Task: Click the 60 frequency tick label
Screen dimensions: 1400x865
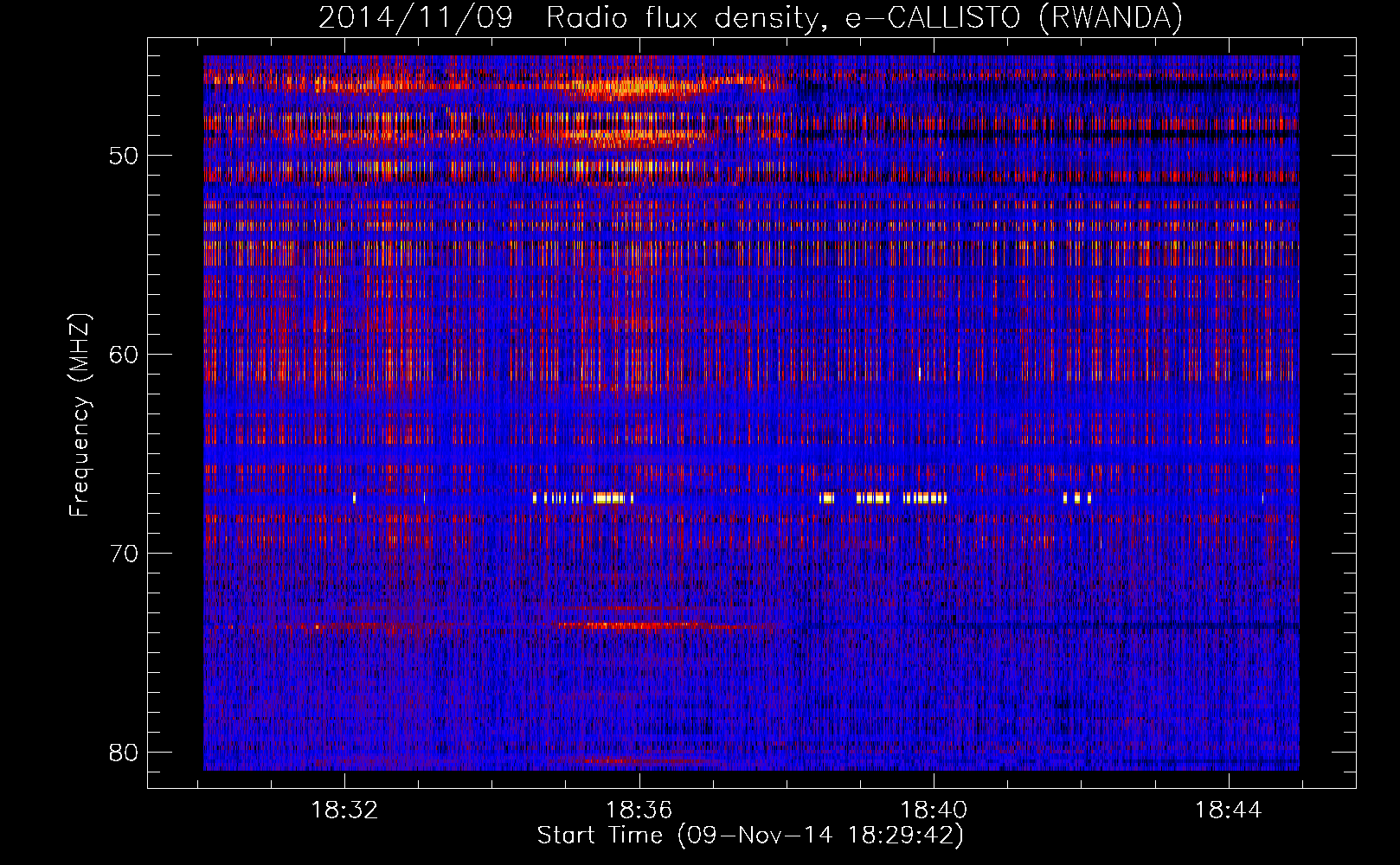Action: pos(124,355)
